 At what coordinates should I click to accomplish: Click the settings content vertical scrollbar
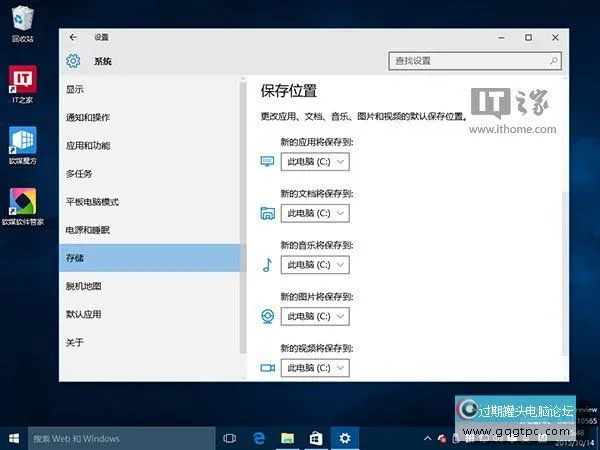563,250
